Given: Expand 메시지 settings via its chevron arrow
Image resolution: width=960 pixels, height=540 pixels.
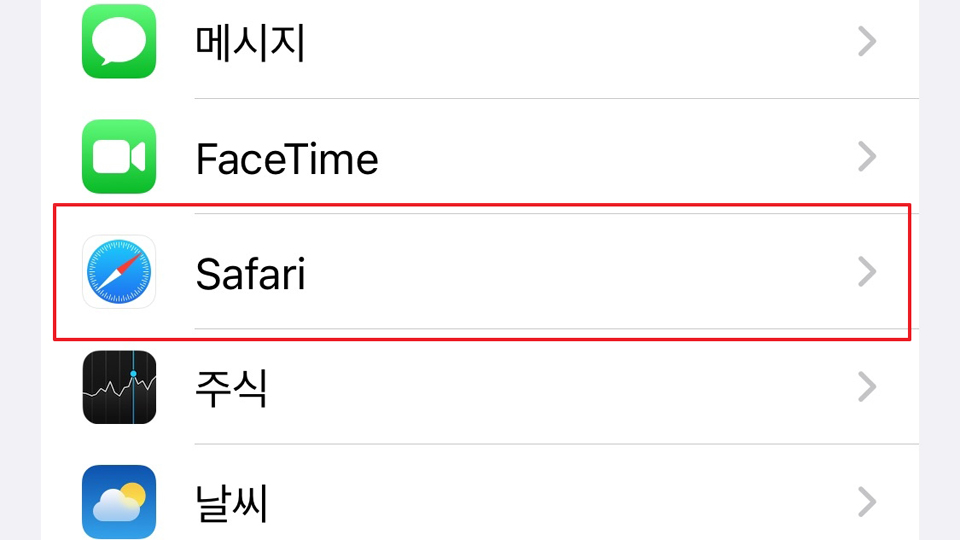Looking at the screenshot, I should pyautogui.click(x=867, y=41).
